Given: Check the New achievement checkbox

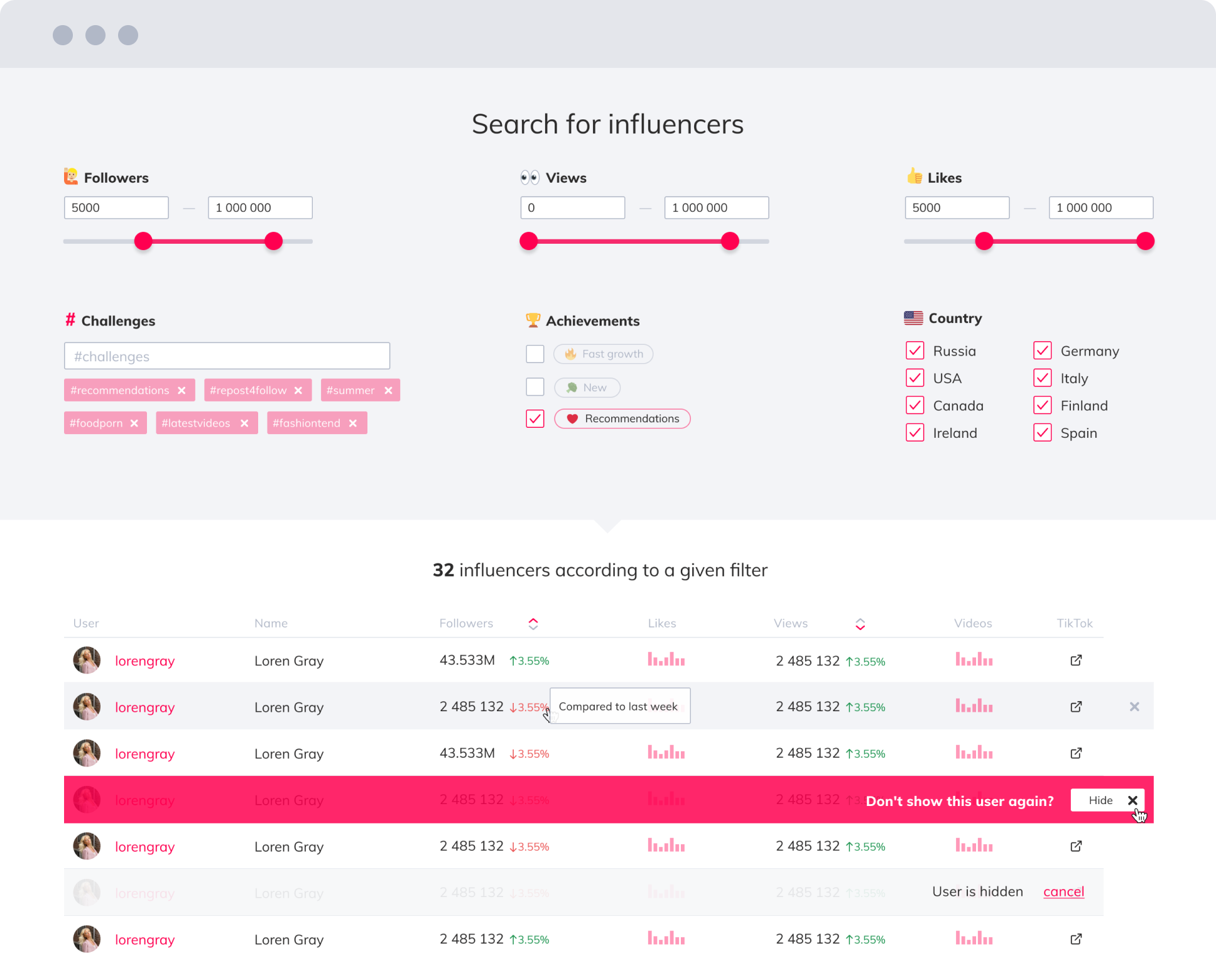Looking at the screenshot, I should click(x=535, y=387).
